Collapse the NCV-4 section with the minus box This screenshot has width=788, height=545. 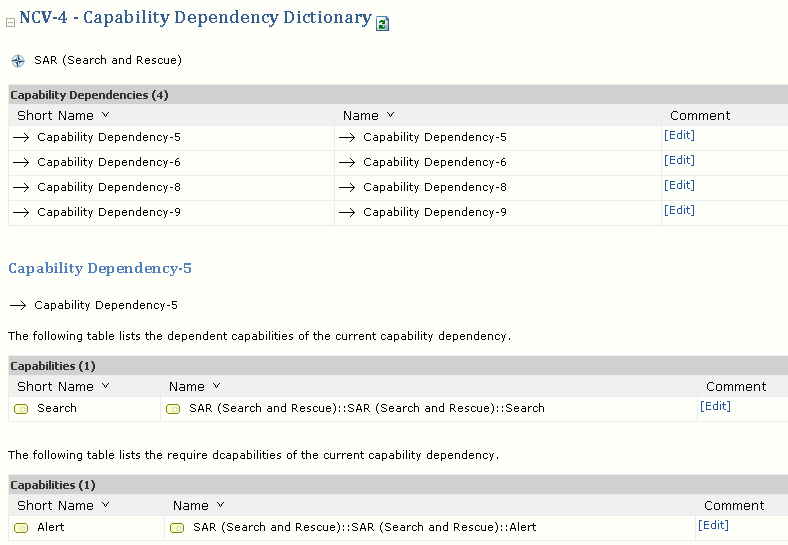click(x=11, y=23)
